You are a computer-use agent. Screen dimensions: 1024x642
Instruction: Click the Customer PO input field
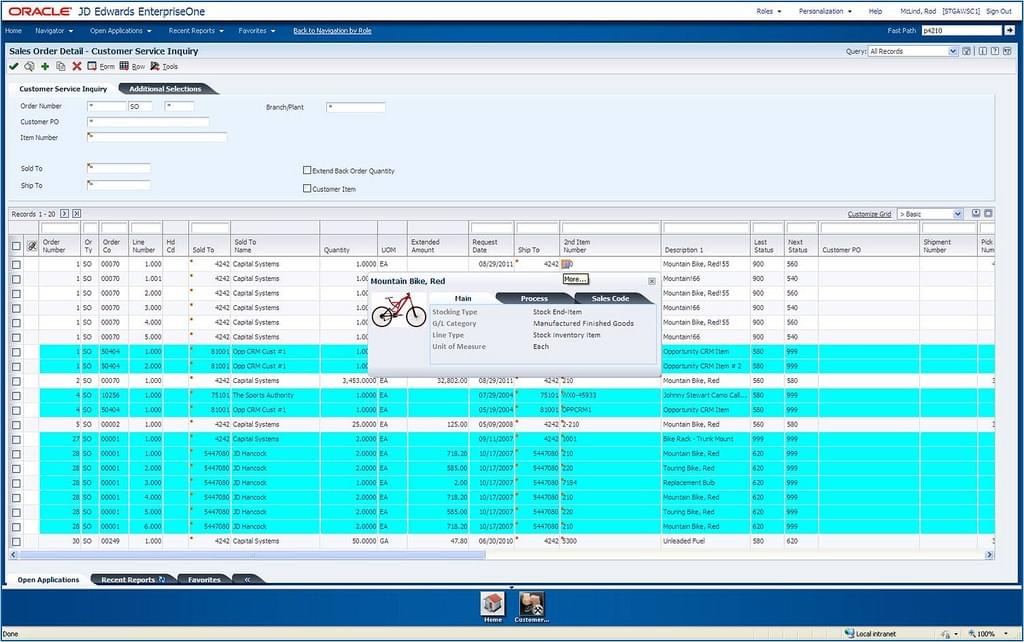(148, 122)
